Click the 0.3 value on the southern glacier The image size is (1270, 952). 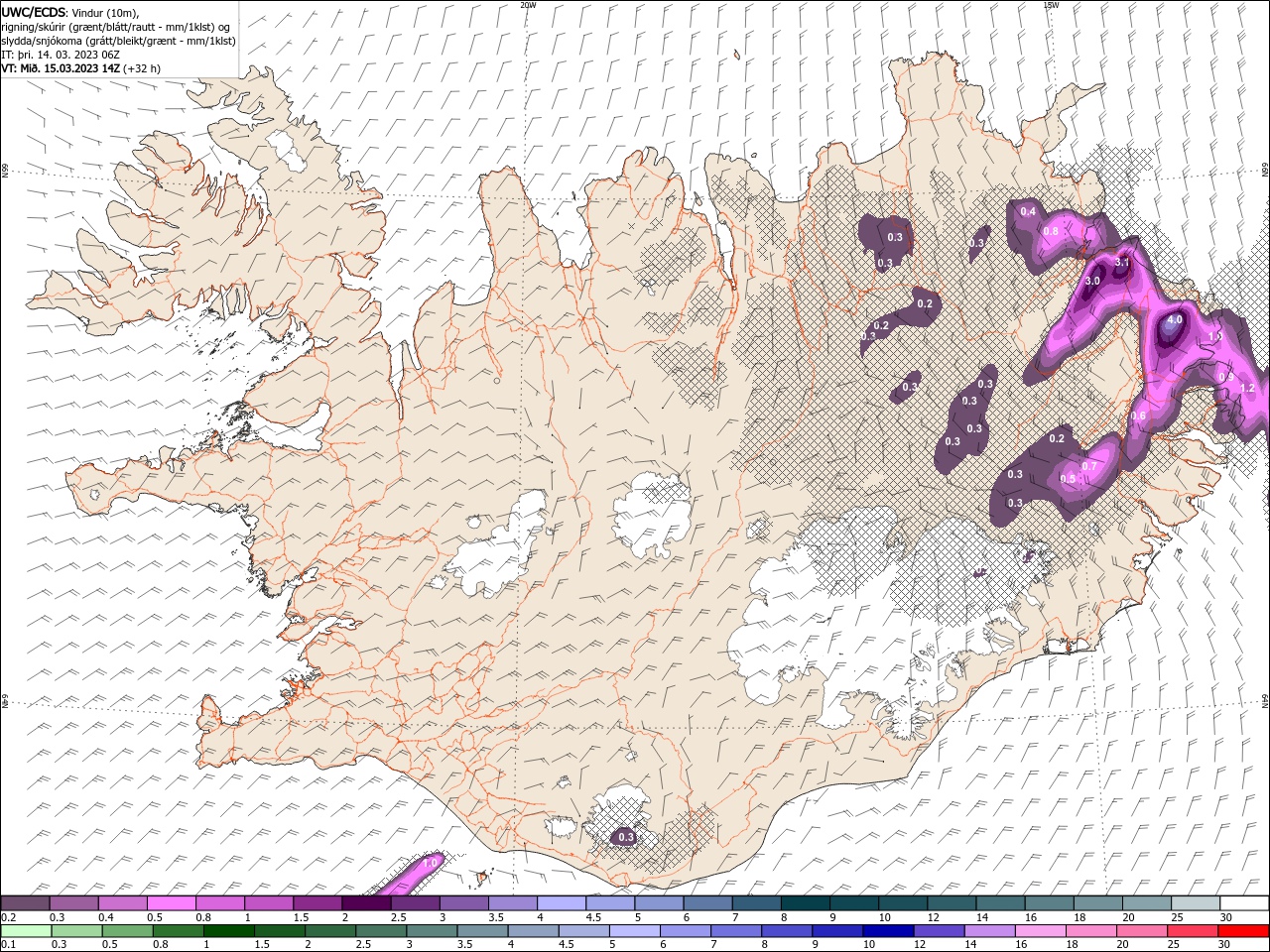coord(626,837)
